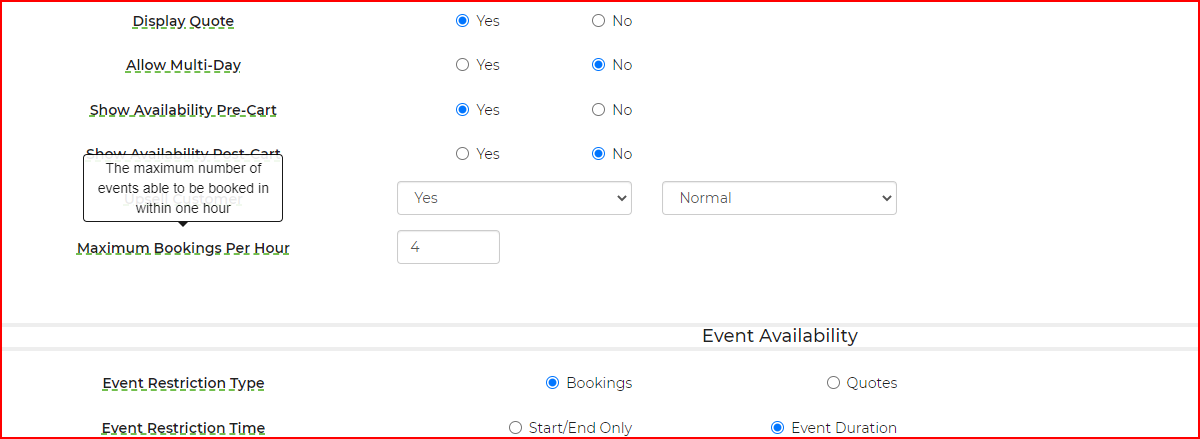1200x439 pixels.
Task: Choose No for Show Availability Pre-Cart
Action: coord(598,110)
